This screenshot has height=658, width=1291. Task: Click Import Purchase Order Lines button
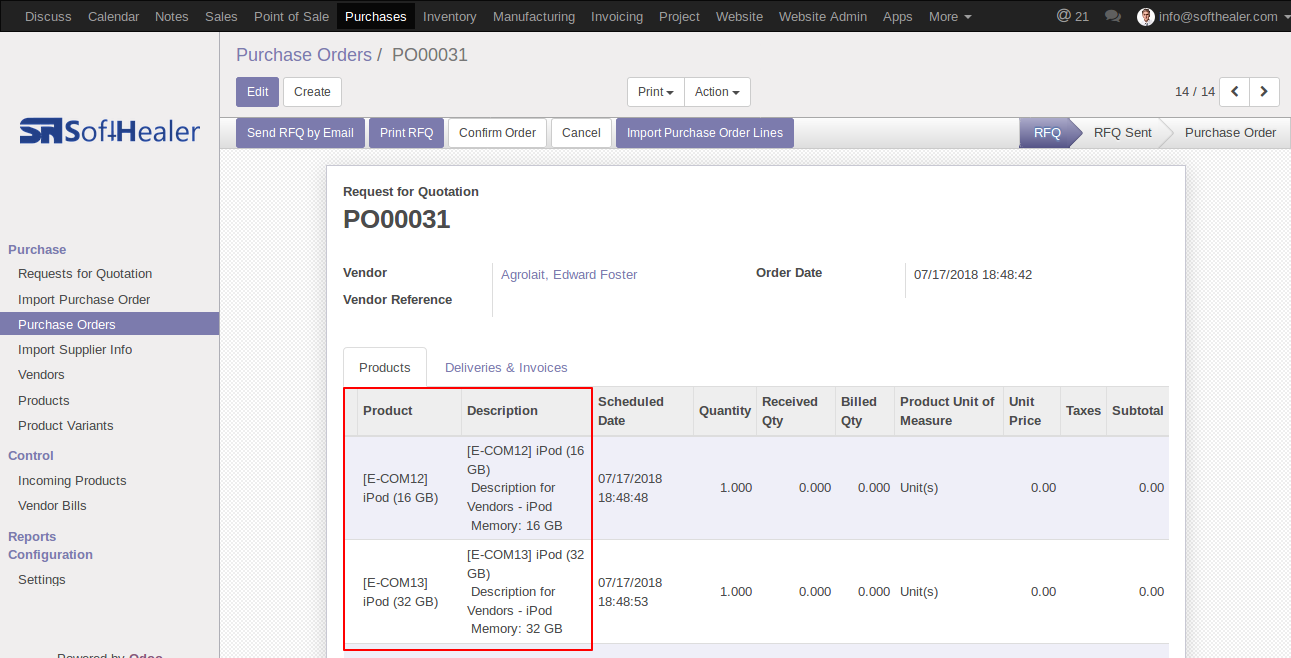point(705,133)
